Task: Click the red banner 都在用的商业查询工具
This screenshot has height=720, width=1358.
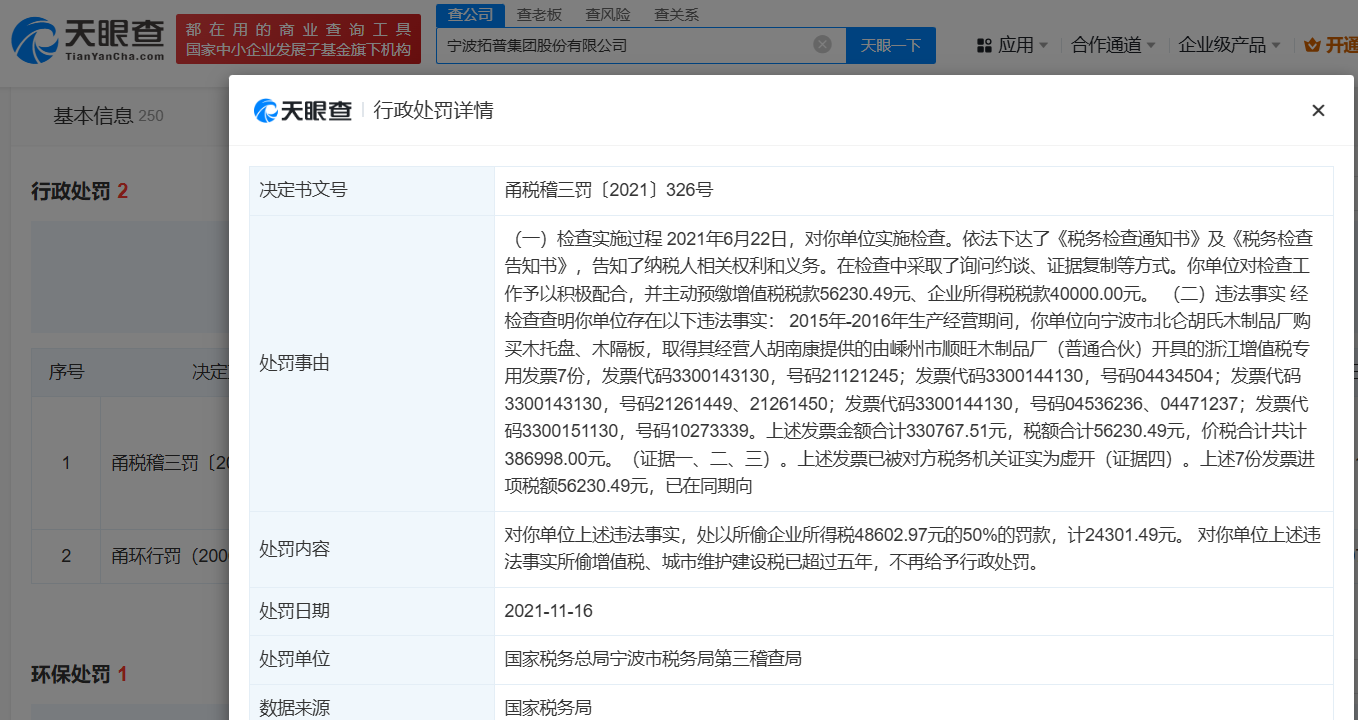Action: [x=298, y=39]
